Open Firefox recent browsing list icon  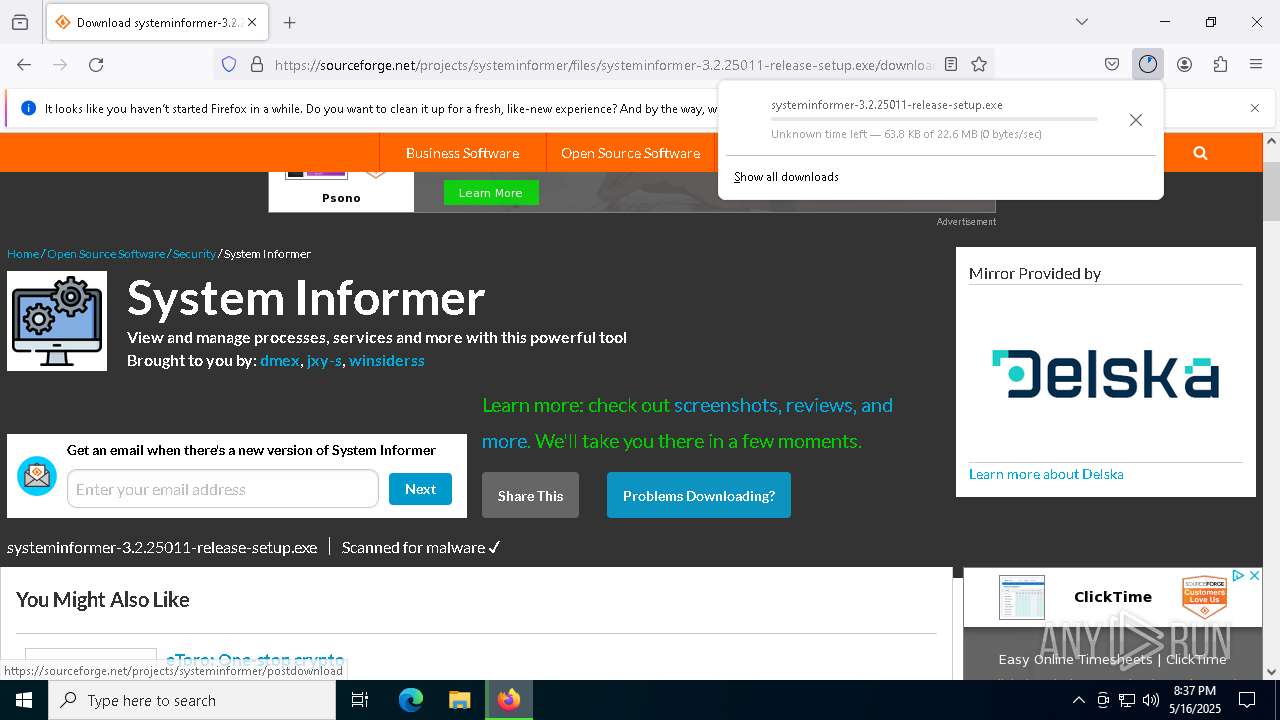coord(20,22)
